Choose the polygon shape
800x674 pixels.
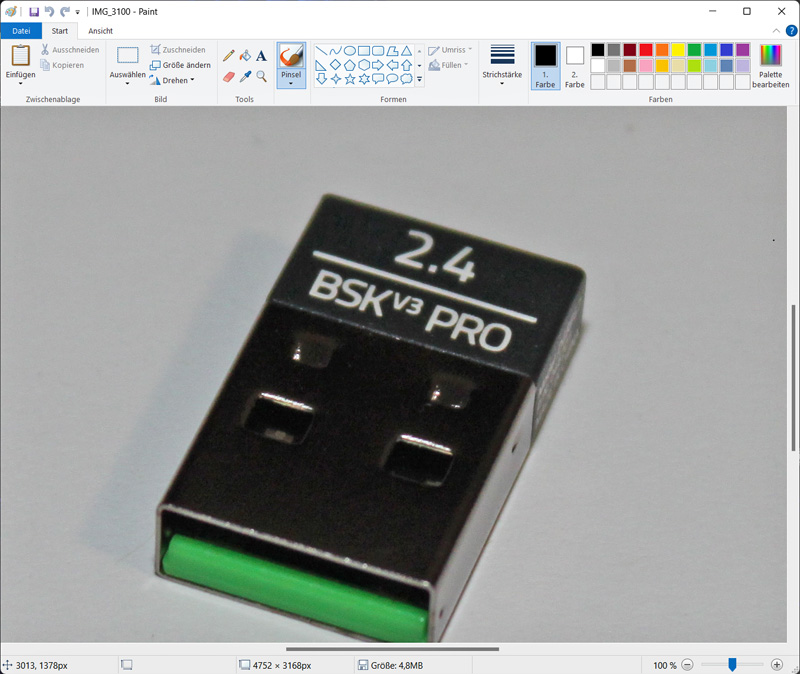click(392, 51)
